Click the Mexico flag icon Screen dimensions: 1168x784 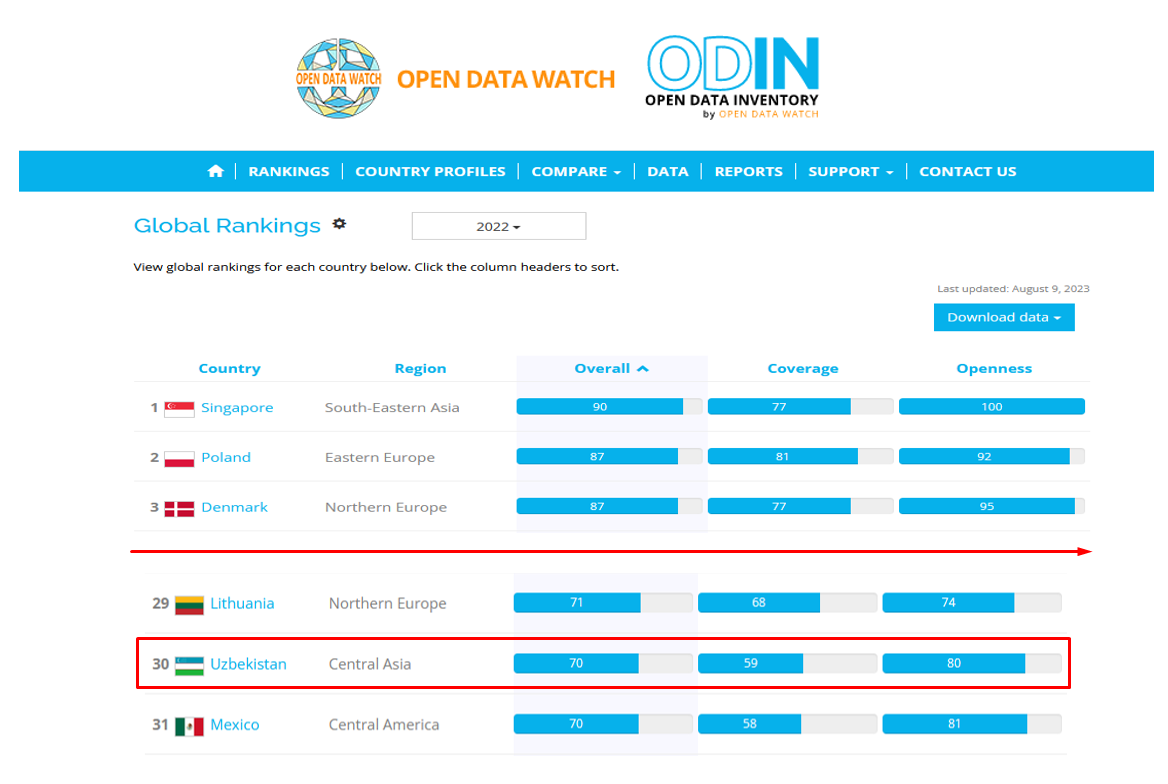(189, 726)
